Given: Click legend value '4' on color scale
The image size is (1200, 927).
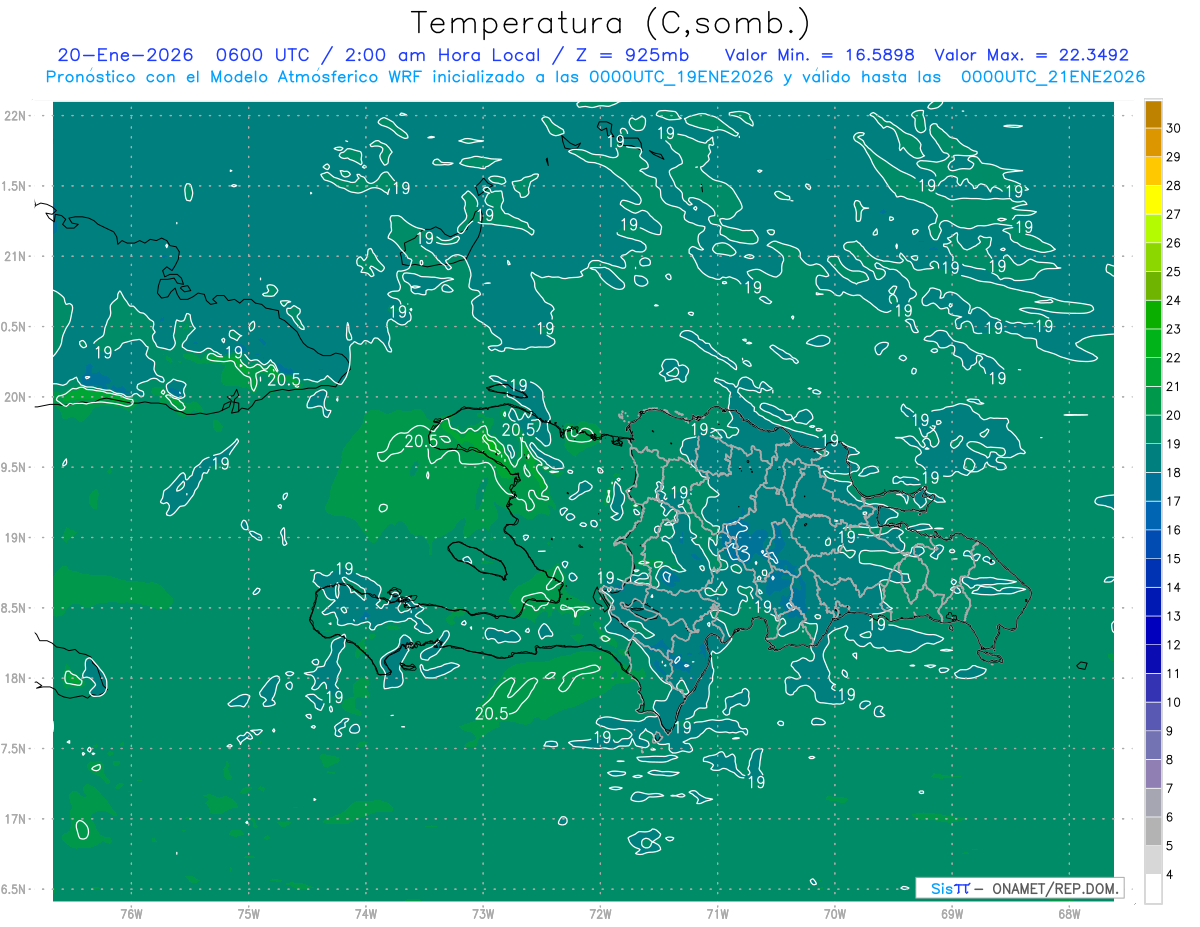Looking at the screenshot, I should [x=1170, y=875].
